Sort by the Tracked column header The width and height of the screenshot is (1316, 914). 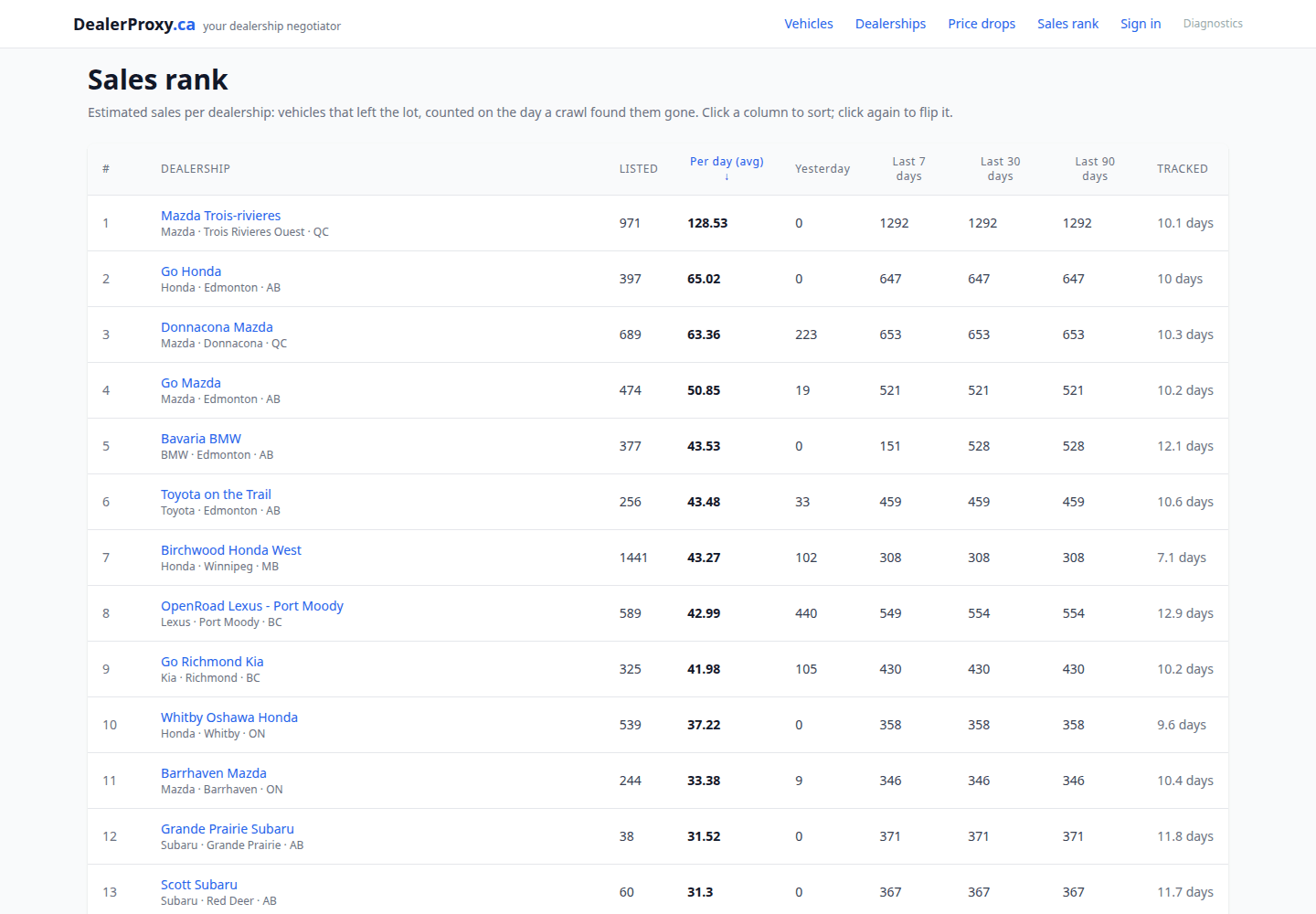[x=1183, y=169]
